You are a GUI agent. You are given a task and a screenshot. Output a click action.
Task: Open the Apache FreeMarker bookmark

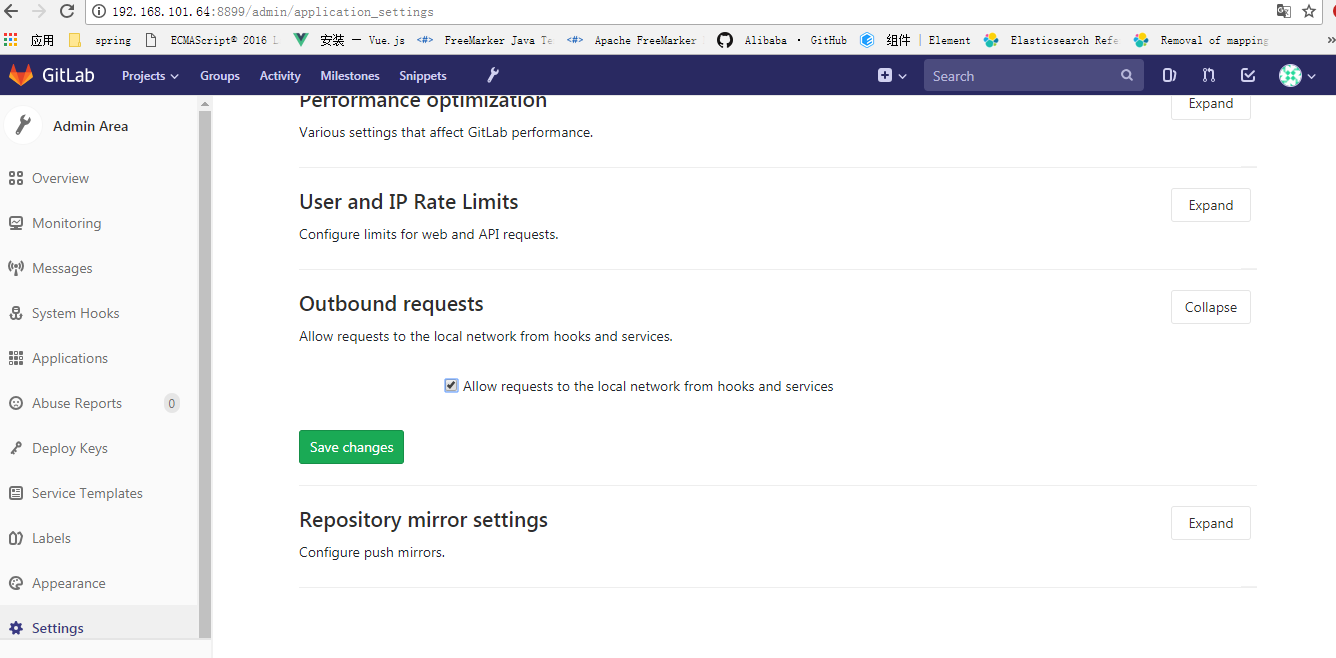(632, 40)
